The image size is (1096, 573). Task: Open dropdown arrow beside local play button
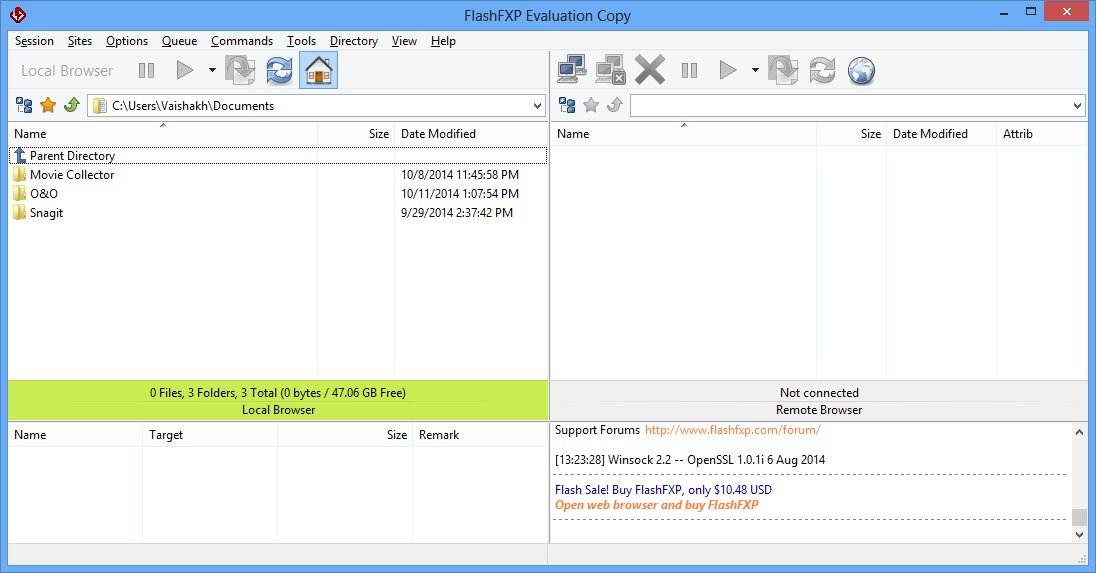click(212, 71)
